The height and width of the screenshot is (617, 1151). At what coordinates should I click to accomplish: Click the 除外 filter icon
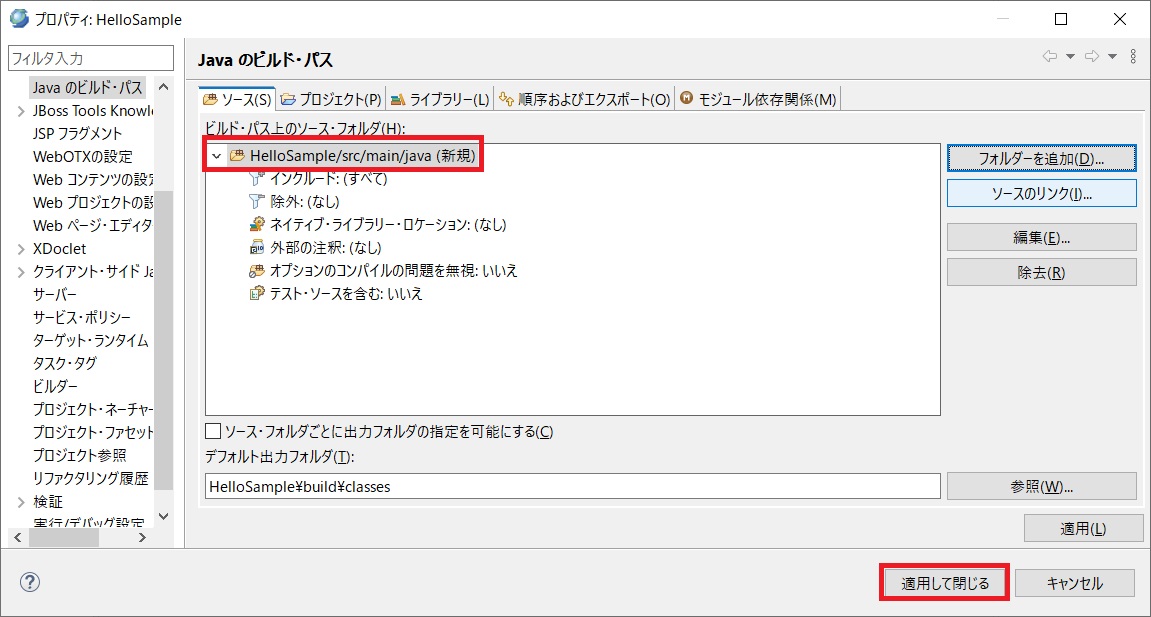pyautogui.click(x=256, y=201)
